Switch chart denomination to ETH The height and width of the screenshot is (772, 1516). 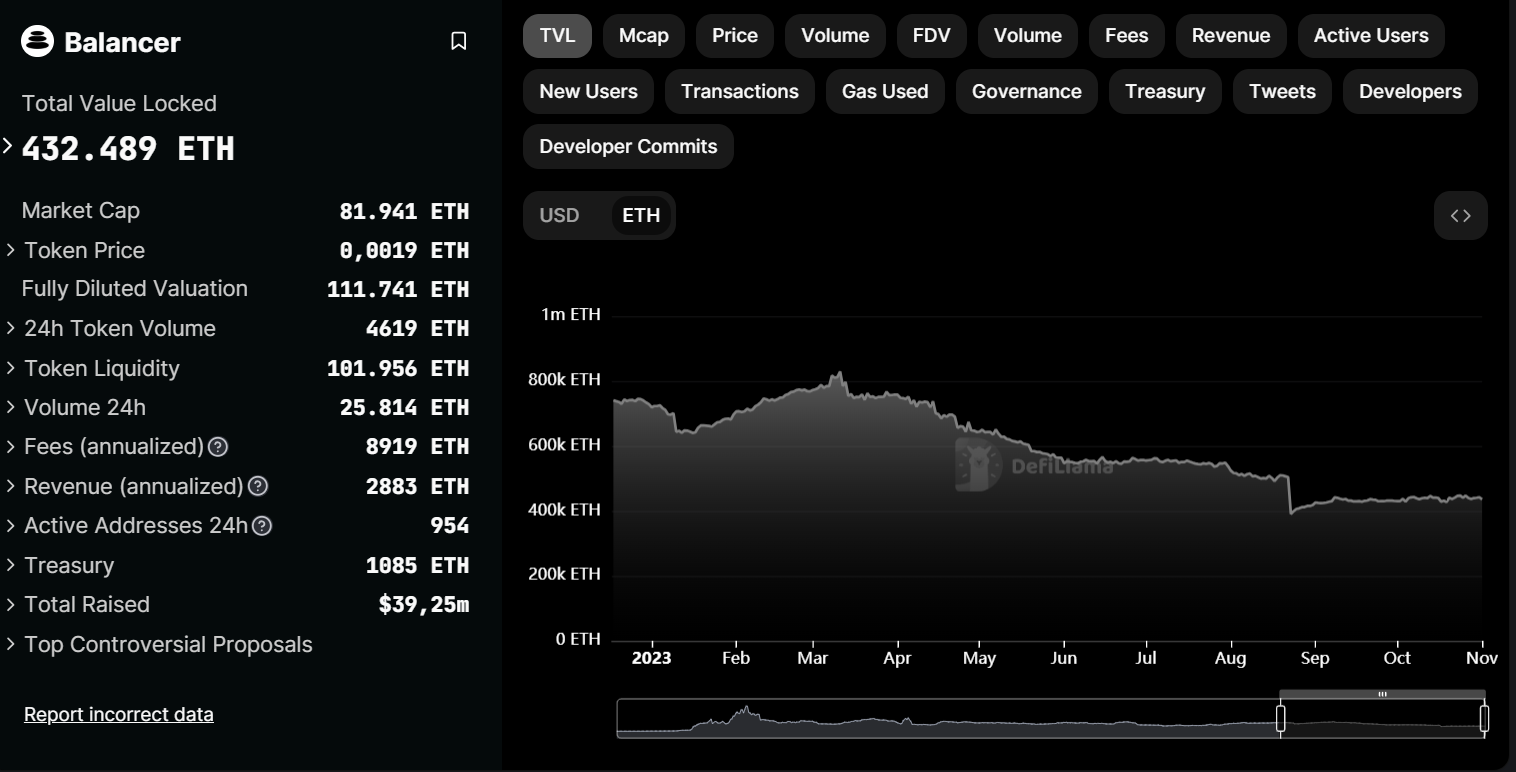pyautogui.click(x=641, y=215)
